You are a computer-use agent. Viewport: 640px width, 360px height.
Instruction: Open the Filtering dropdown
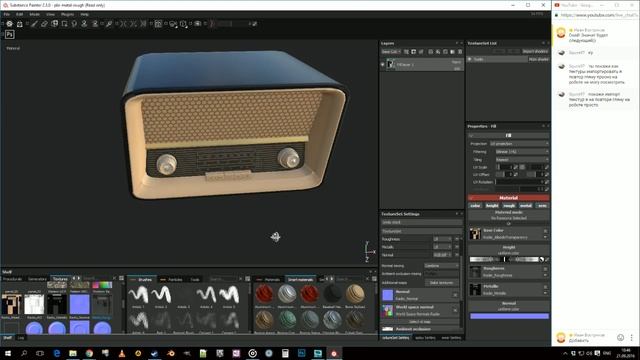(522, 151)
